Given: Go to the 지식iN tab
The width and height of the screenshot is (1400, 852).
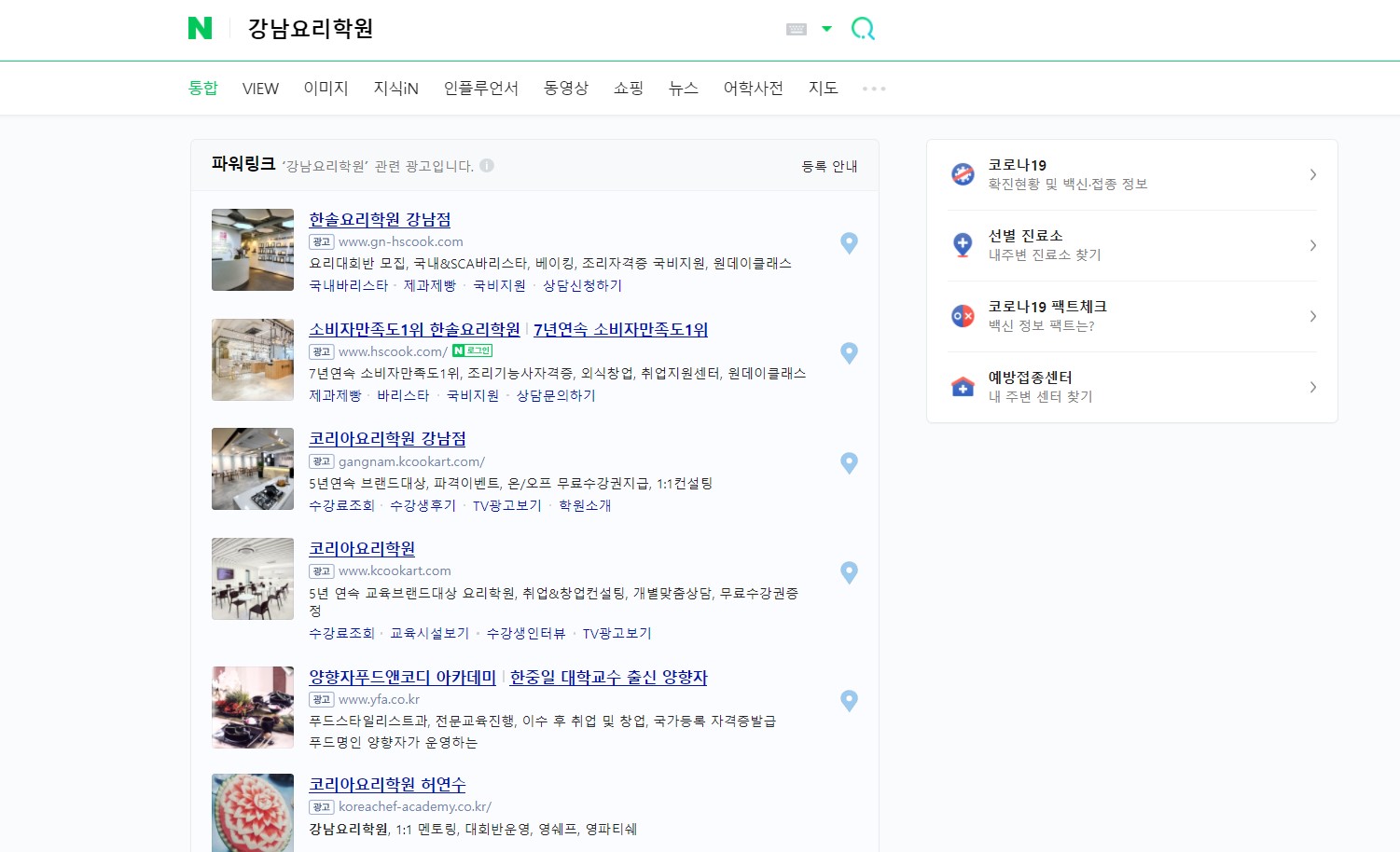Looking at the screenshot, I should coord(395,88).
